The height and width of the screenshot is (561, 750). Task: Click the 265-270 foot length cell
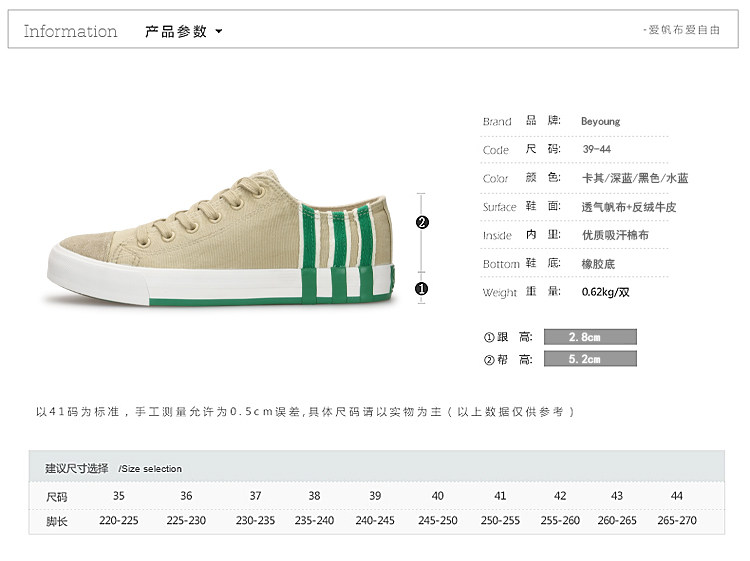point(677,520)
